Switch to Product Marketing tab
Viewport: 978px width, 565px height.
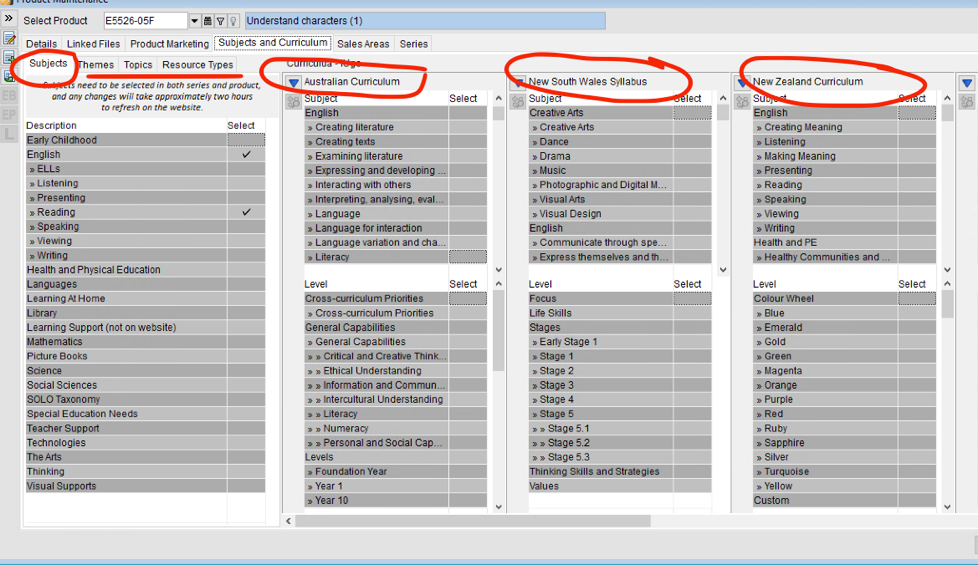pos(169,44)
